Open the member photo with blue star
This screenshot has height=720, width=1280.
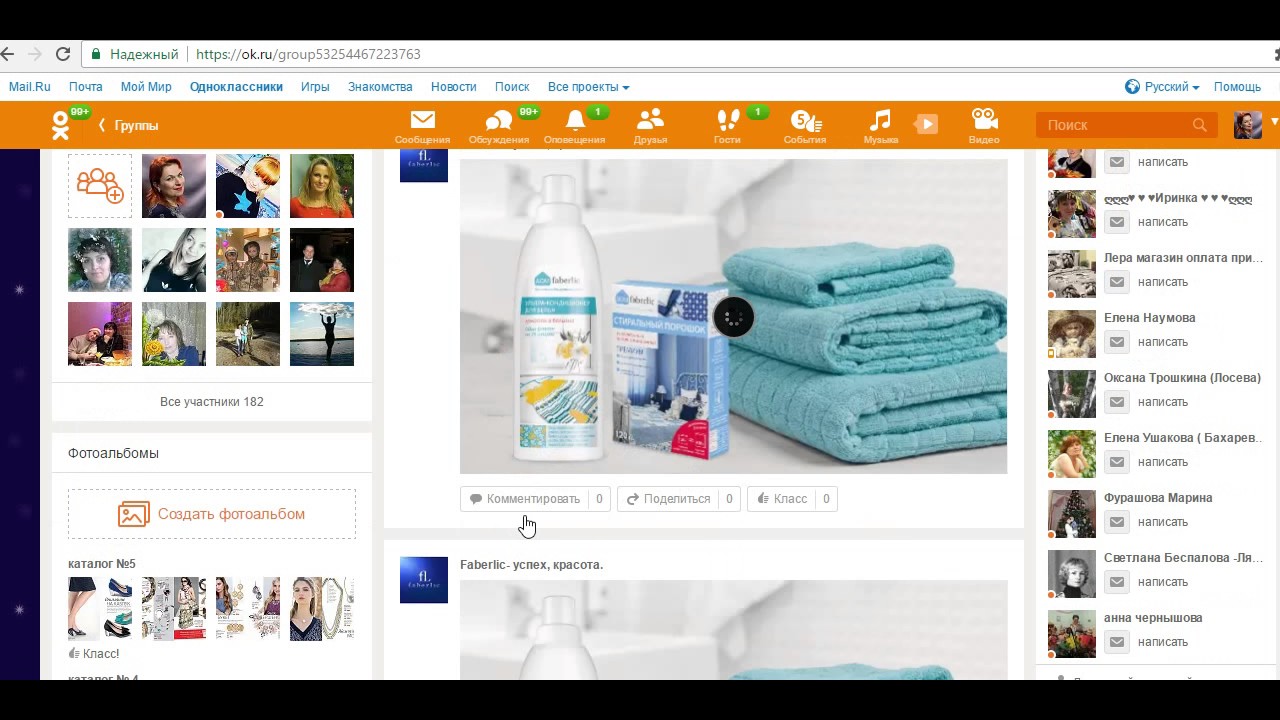(x=248, y=186)
